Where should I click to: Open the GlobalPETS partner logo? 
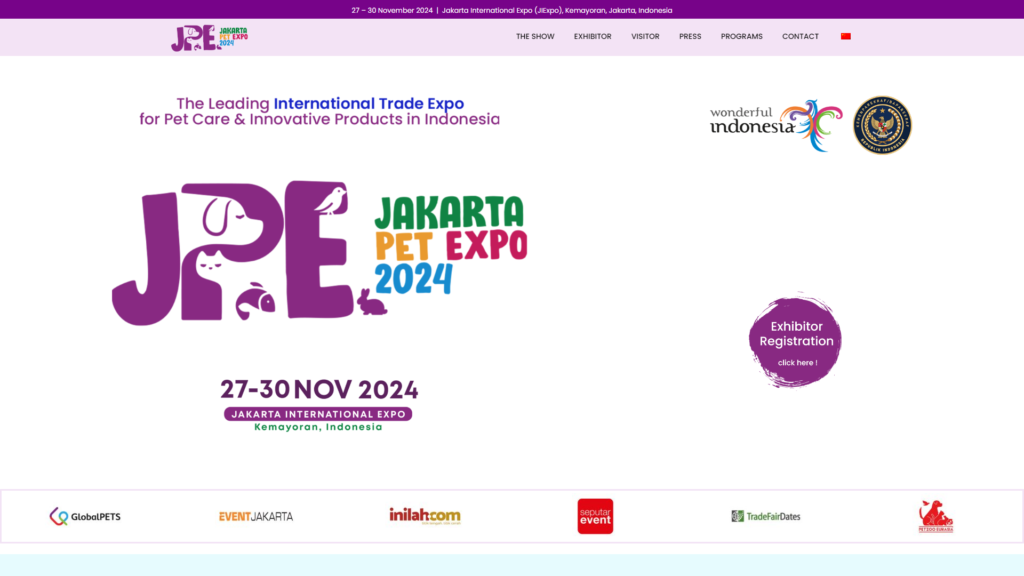click(85, 517)
